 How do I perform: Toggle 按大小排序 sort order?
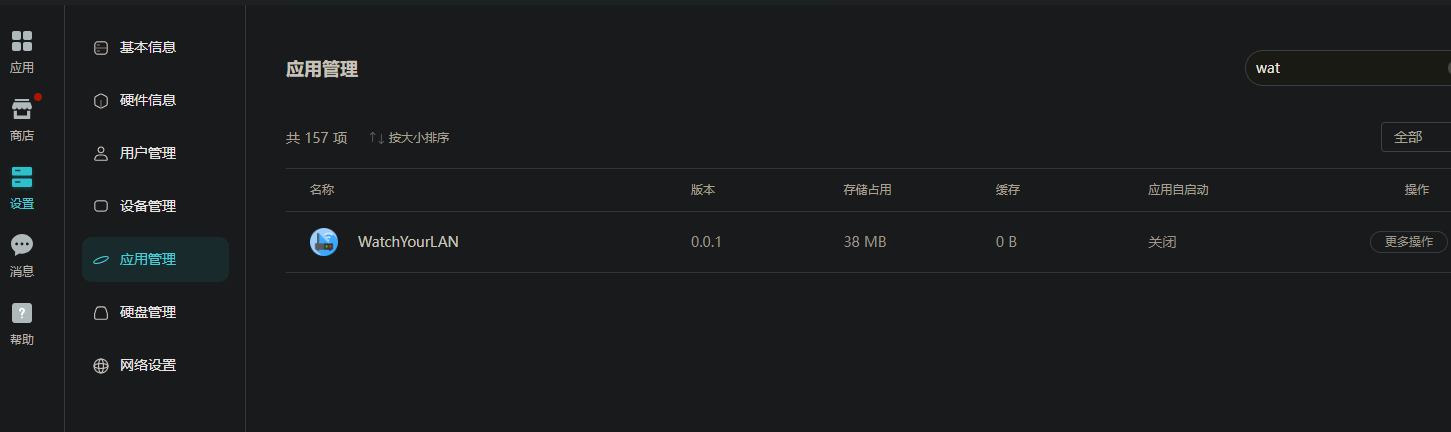[409, 138]
